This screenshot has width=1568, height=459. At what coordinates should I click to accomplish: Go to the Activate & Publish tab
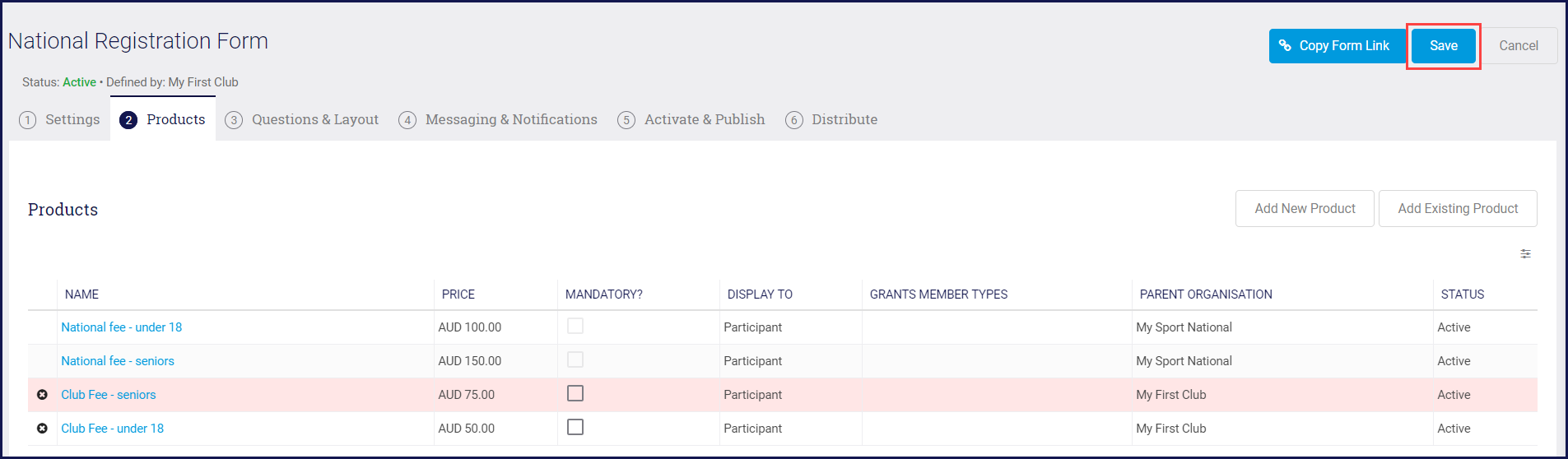(x=704, y=120)
